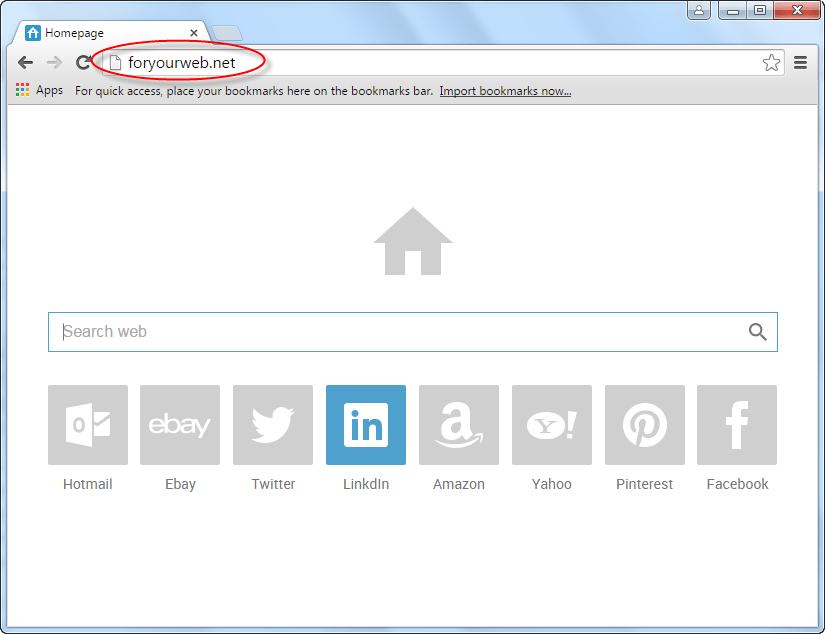
Task: Reload the page with the refresh icon
Action: point(83,63)
